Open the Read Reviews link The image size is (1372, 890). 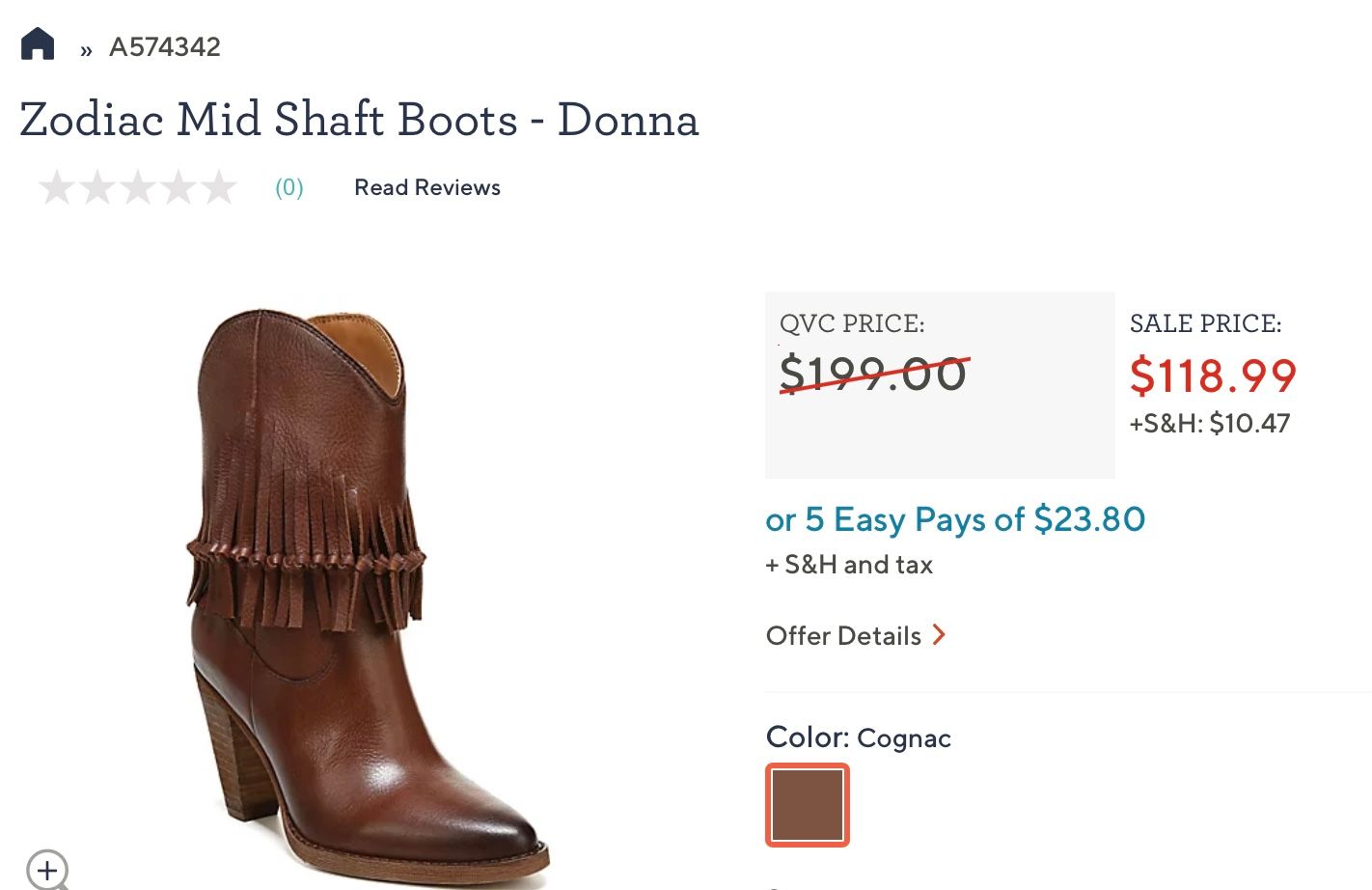tap(427, 187)
